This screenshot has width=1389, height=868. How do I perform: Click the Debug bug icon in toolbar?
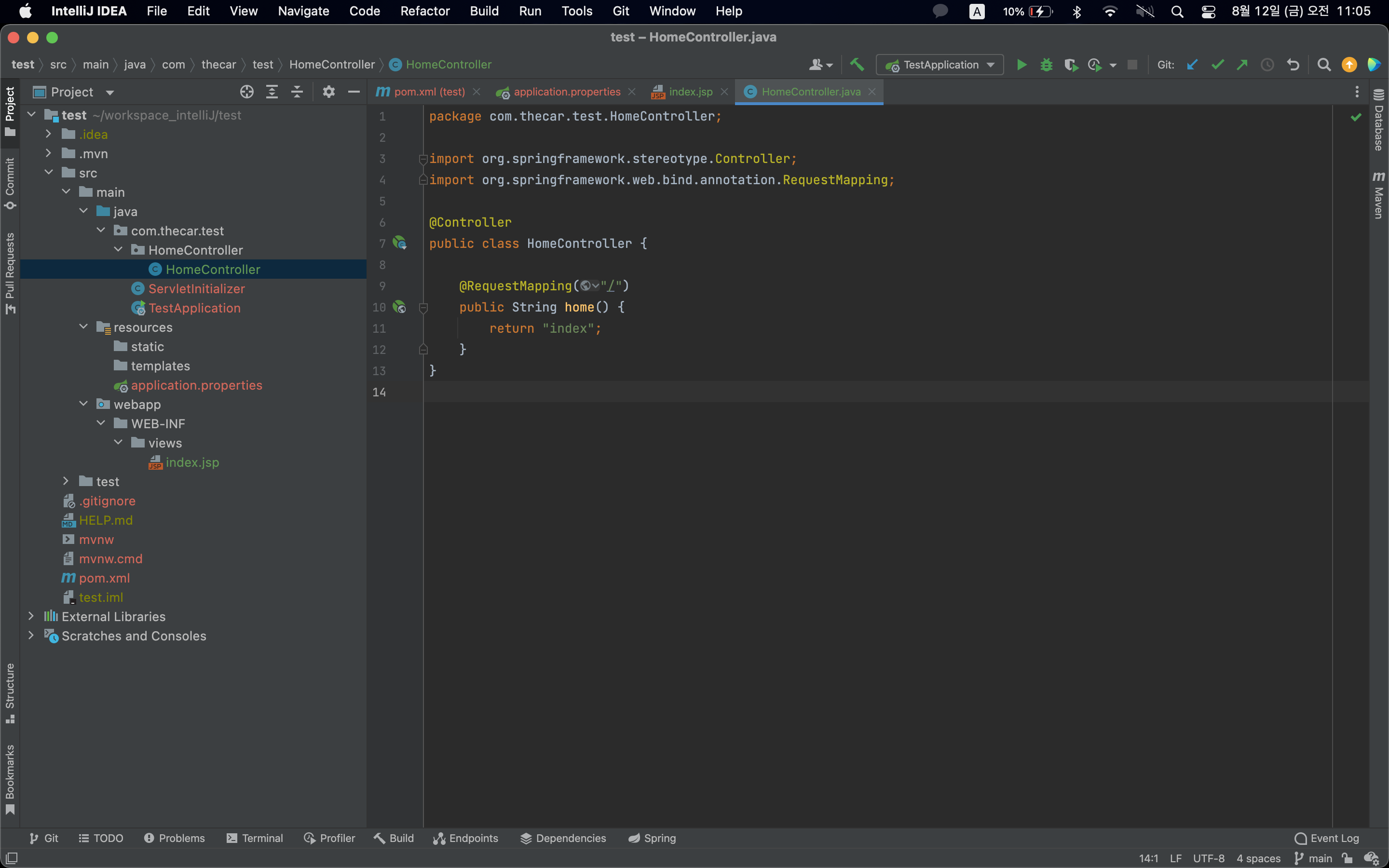(1047, 65)
